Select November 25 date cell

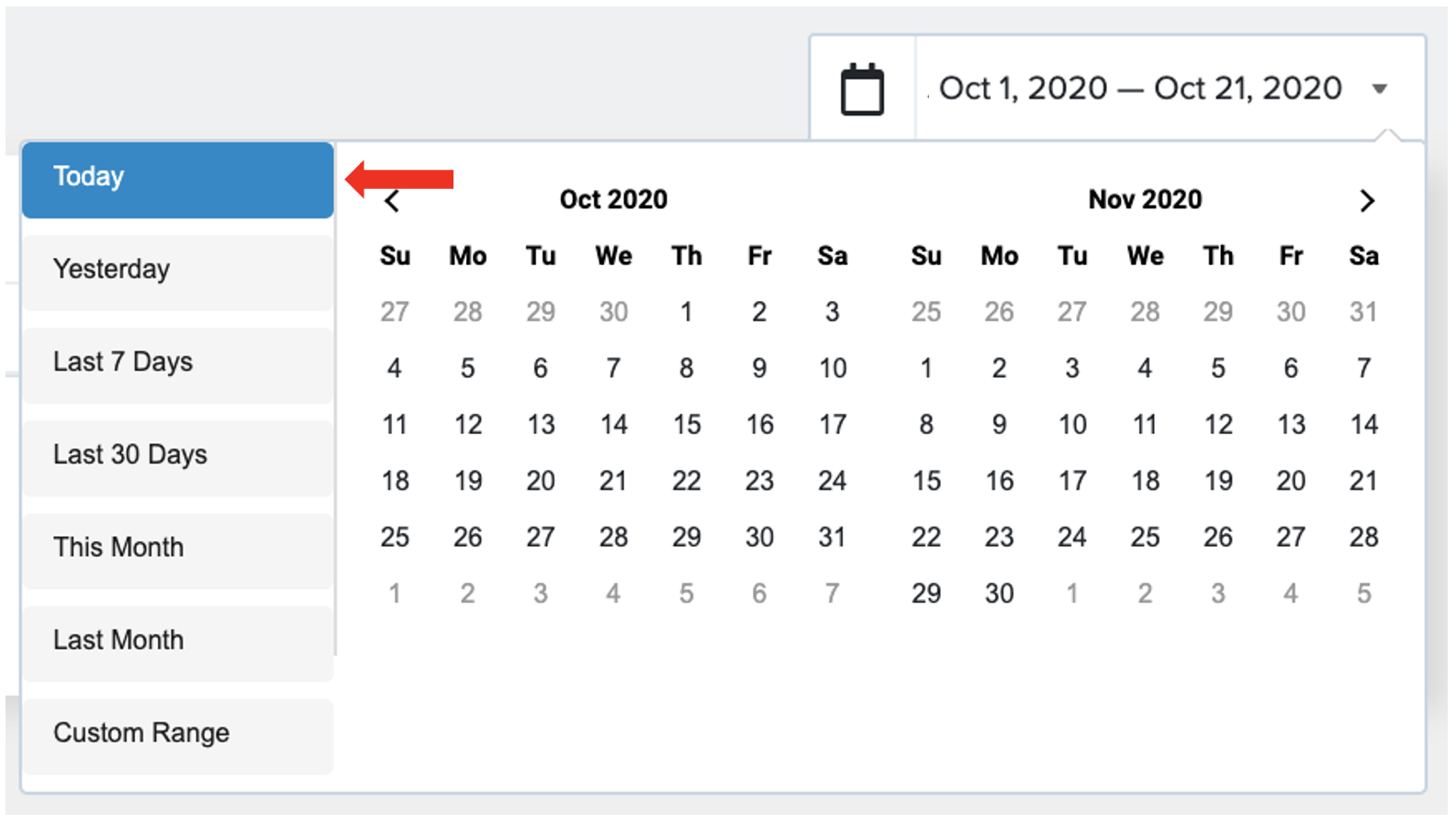tap(1145, 537)
